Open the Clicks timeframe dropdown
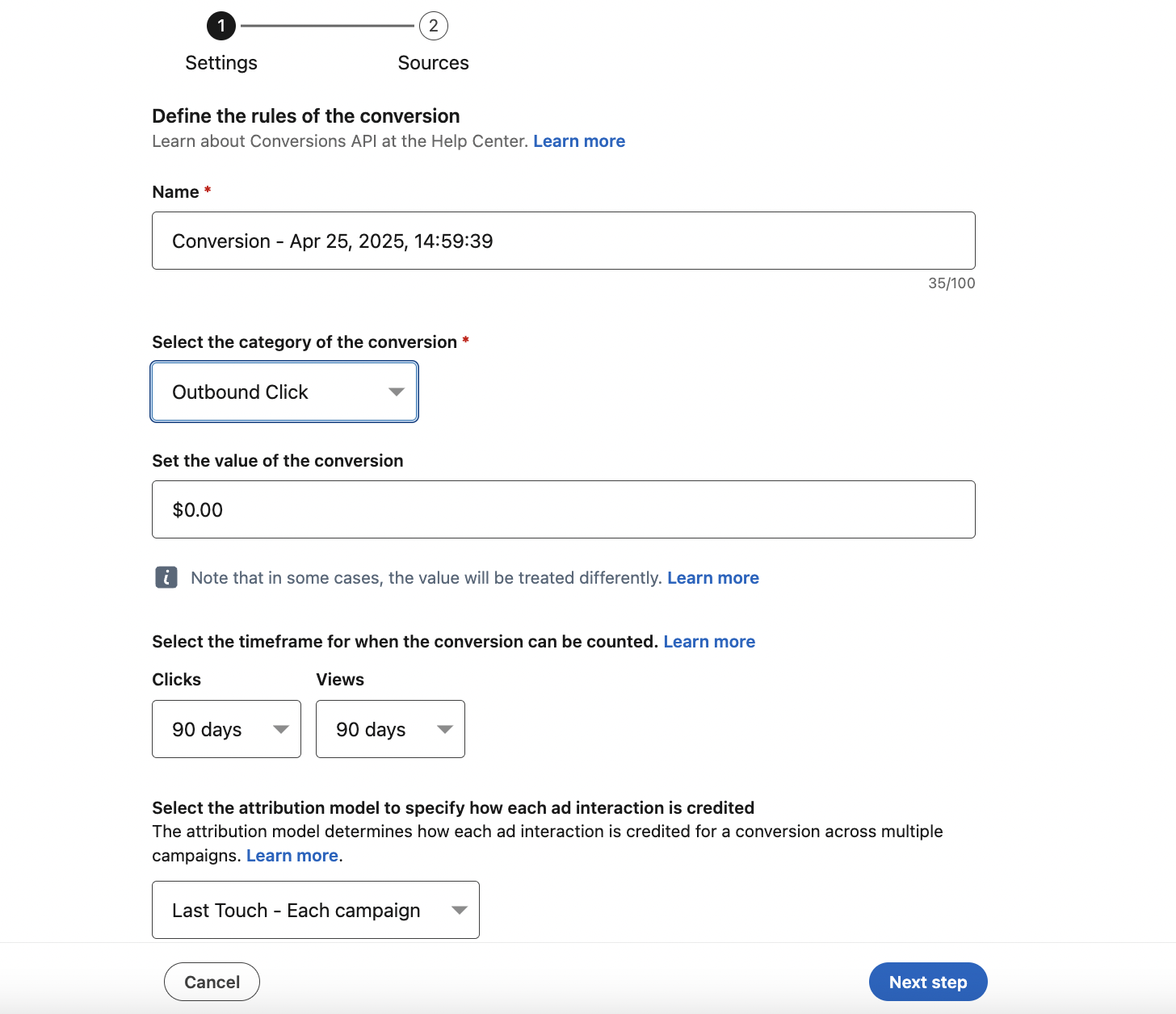This screenshot has width=1176, height=1014. point(226,729)
